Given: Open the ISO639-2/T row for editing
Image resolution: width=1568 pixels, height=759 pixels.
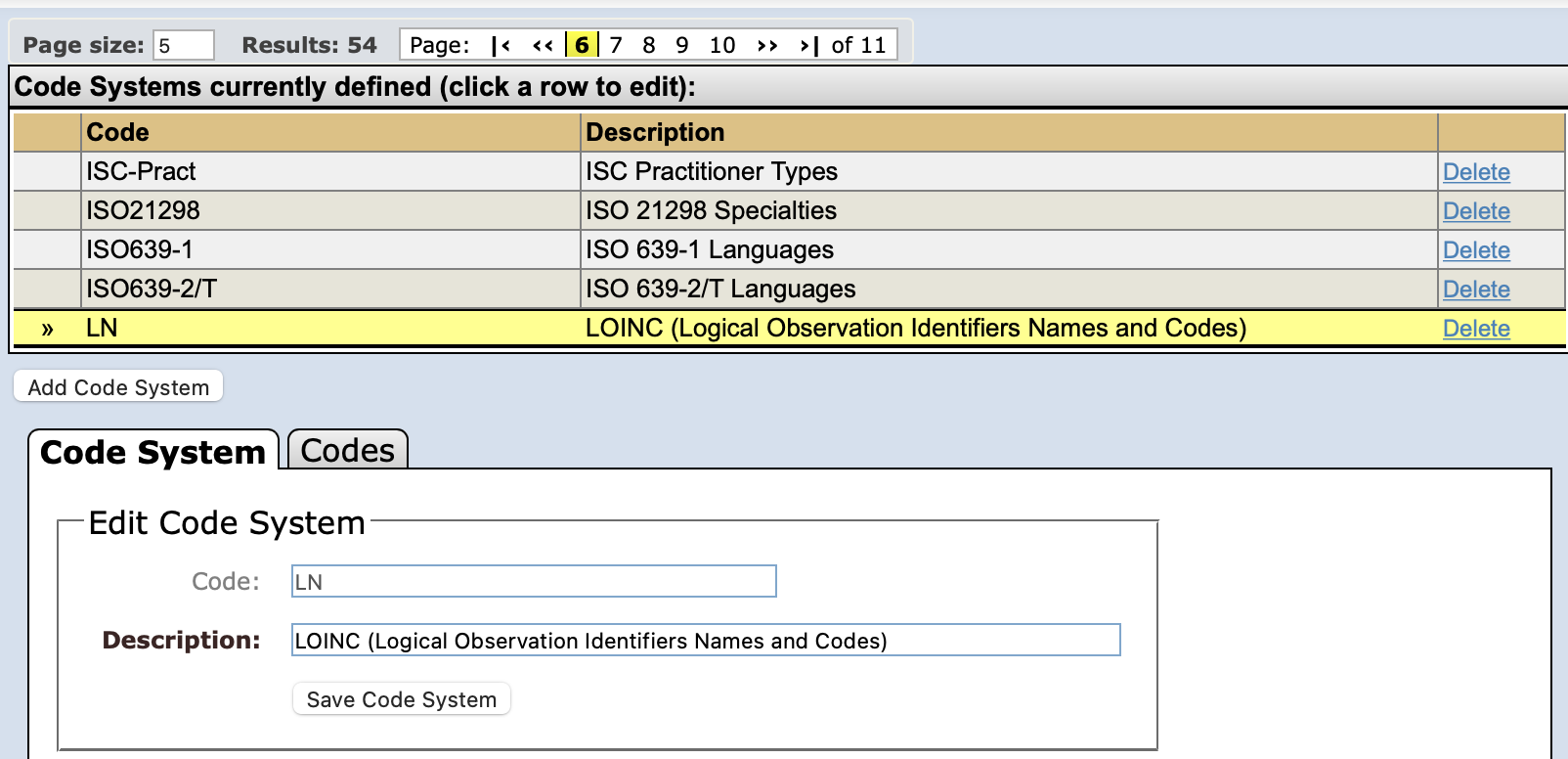Looking at the screenshot, I should (719, 290).
